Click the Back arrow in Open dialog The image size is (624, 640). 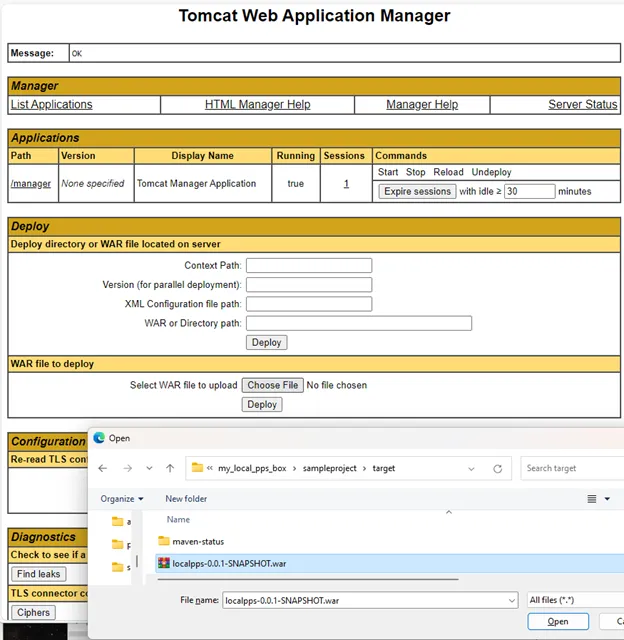tap(104, 468)
